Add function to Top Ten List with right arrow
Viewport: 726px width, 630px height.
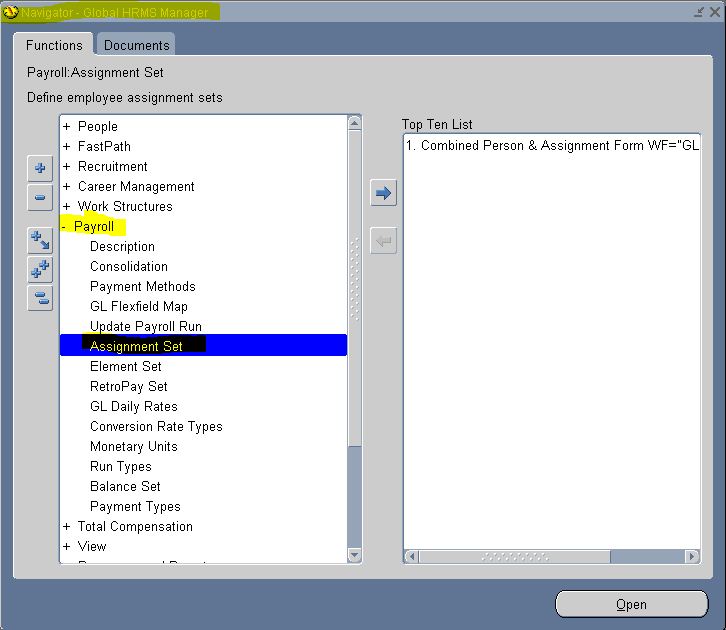tap(383, 193)
